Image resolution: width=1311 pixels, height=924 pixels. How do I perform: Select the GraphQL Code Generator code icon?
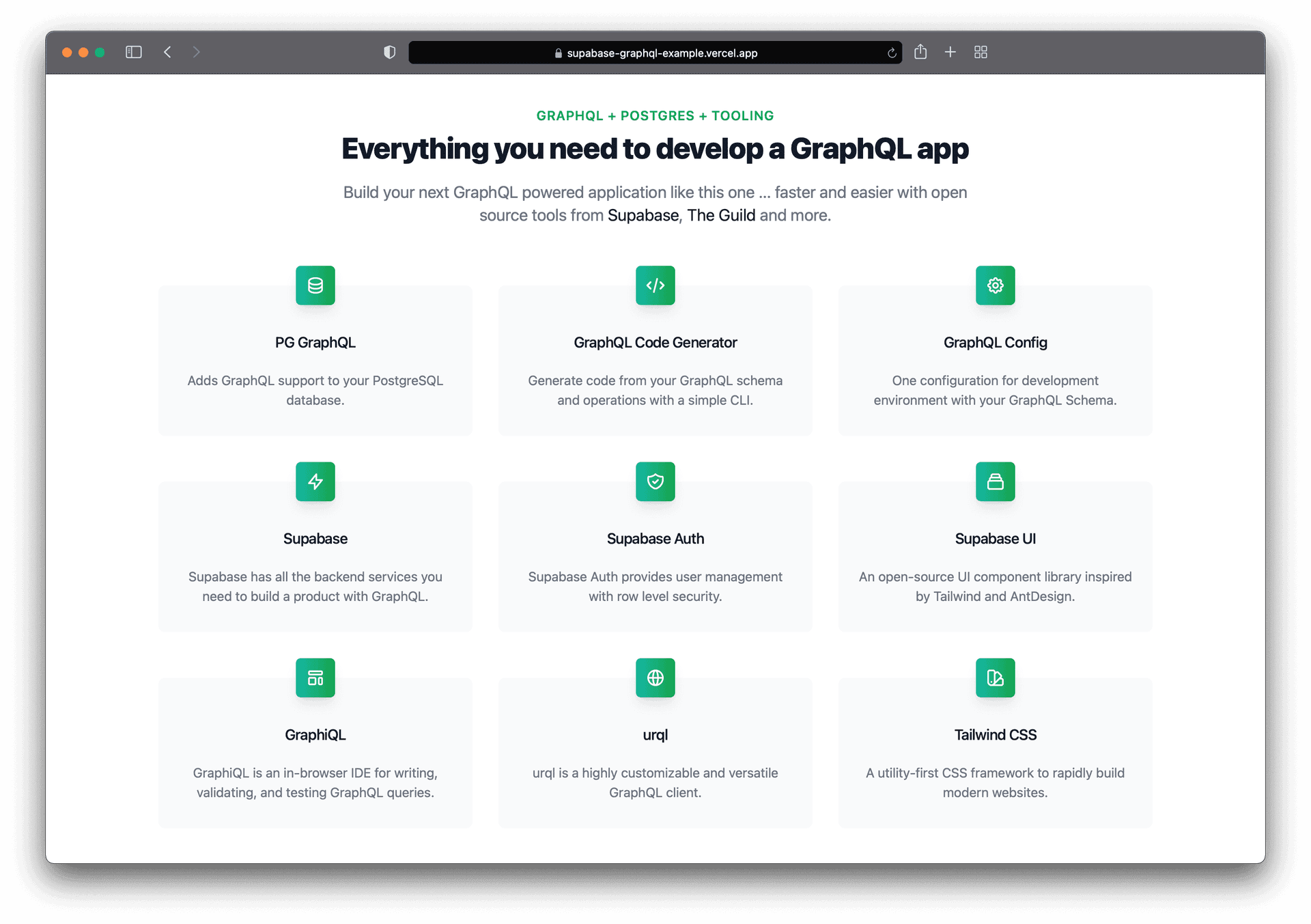coord(655,285)
